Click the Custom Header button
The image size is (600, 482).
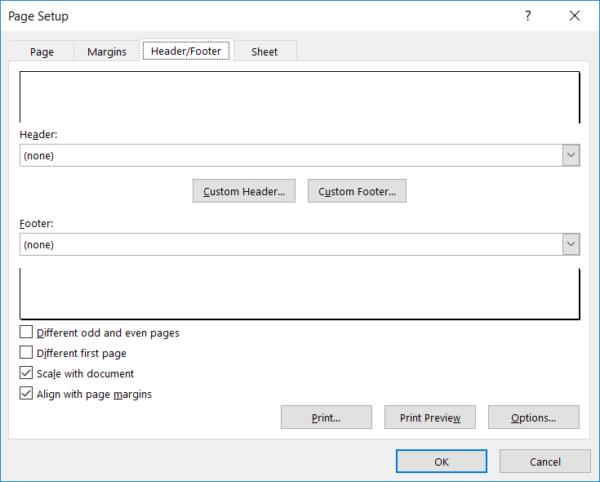244,191
